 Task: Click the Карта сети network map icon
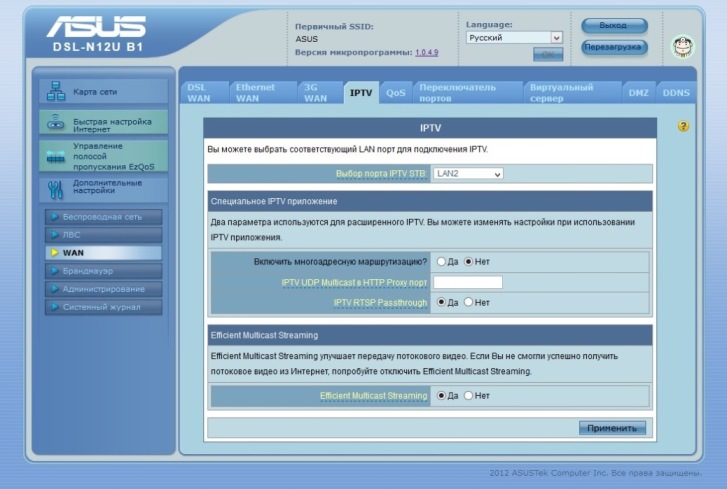point(56,92)
